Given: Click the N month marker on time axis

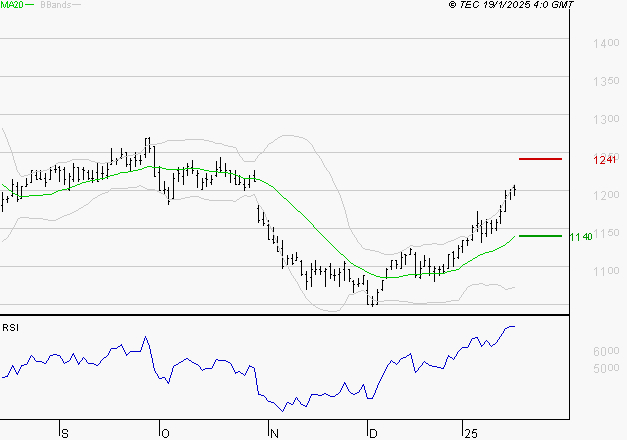Looking at the screenshot, I should [273, 433].
